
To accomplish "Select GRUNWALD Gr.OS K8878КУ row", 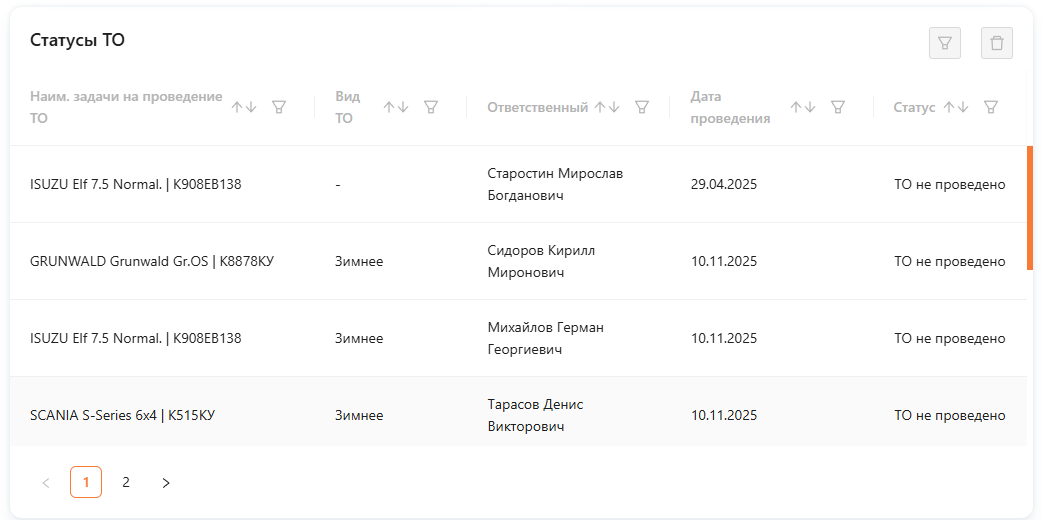I will 152,261.
